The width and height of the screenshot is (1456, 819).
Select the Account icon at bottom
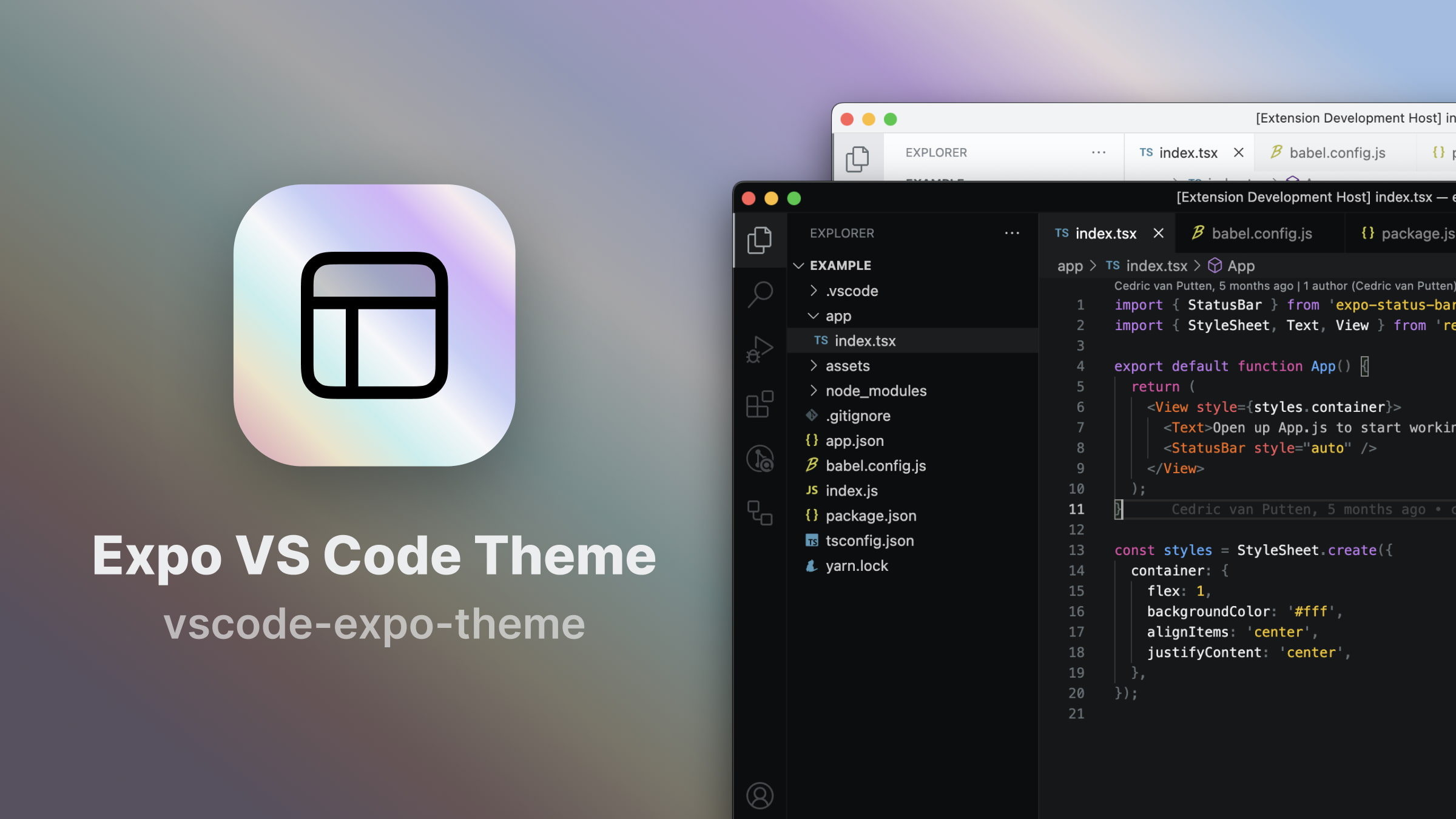point(760,795)
